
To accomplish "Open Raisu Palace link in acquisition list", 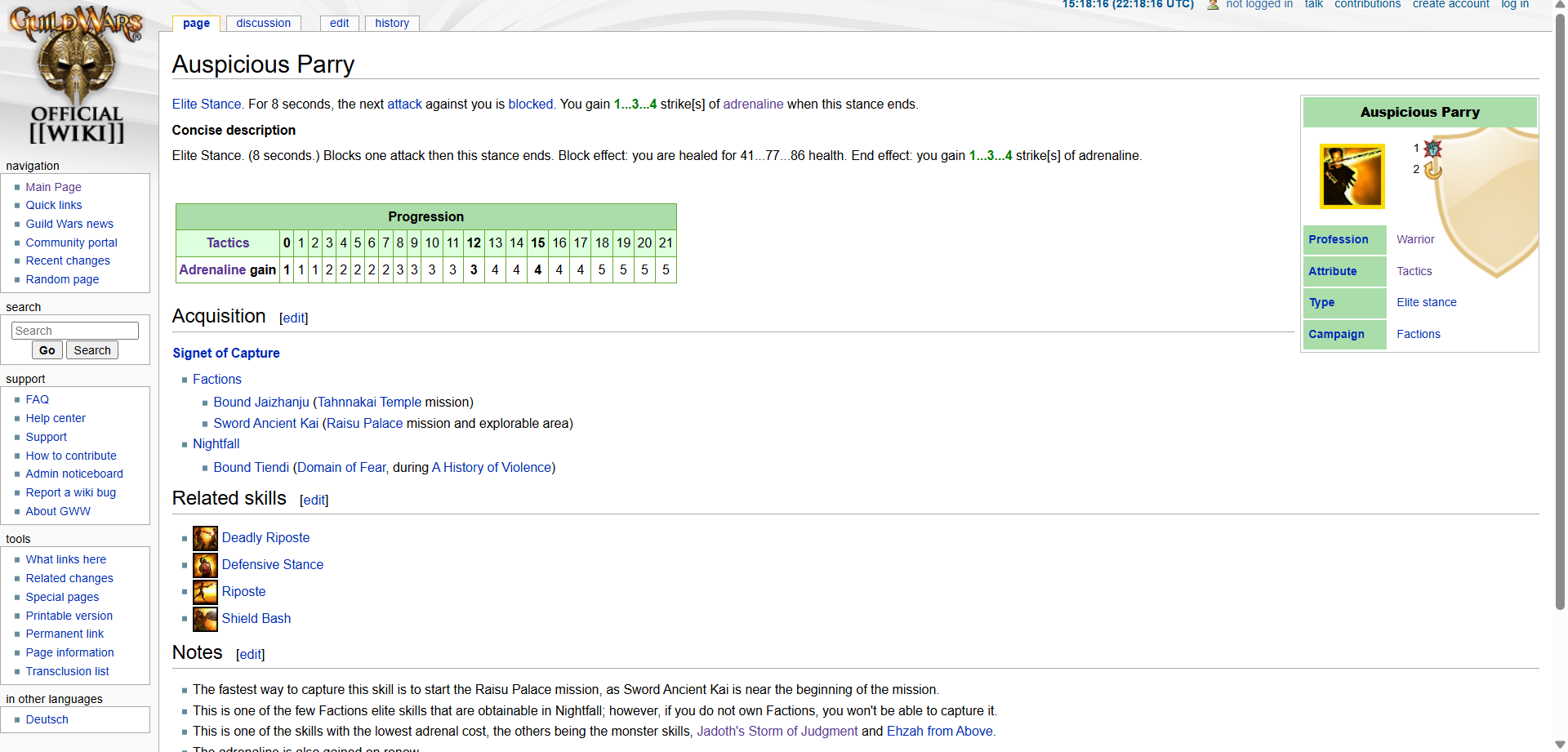I will (x=365, y=423).
